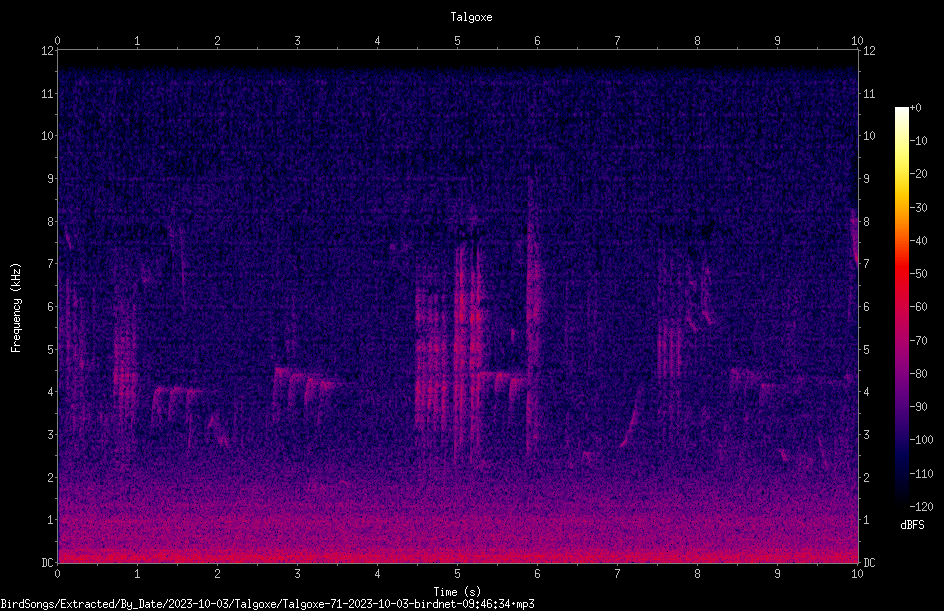Click '9' on the top time axis
The image size is (944, 611).
tap(777, 41)
